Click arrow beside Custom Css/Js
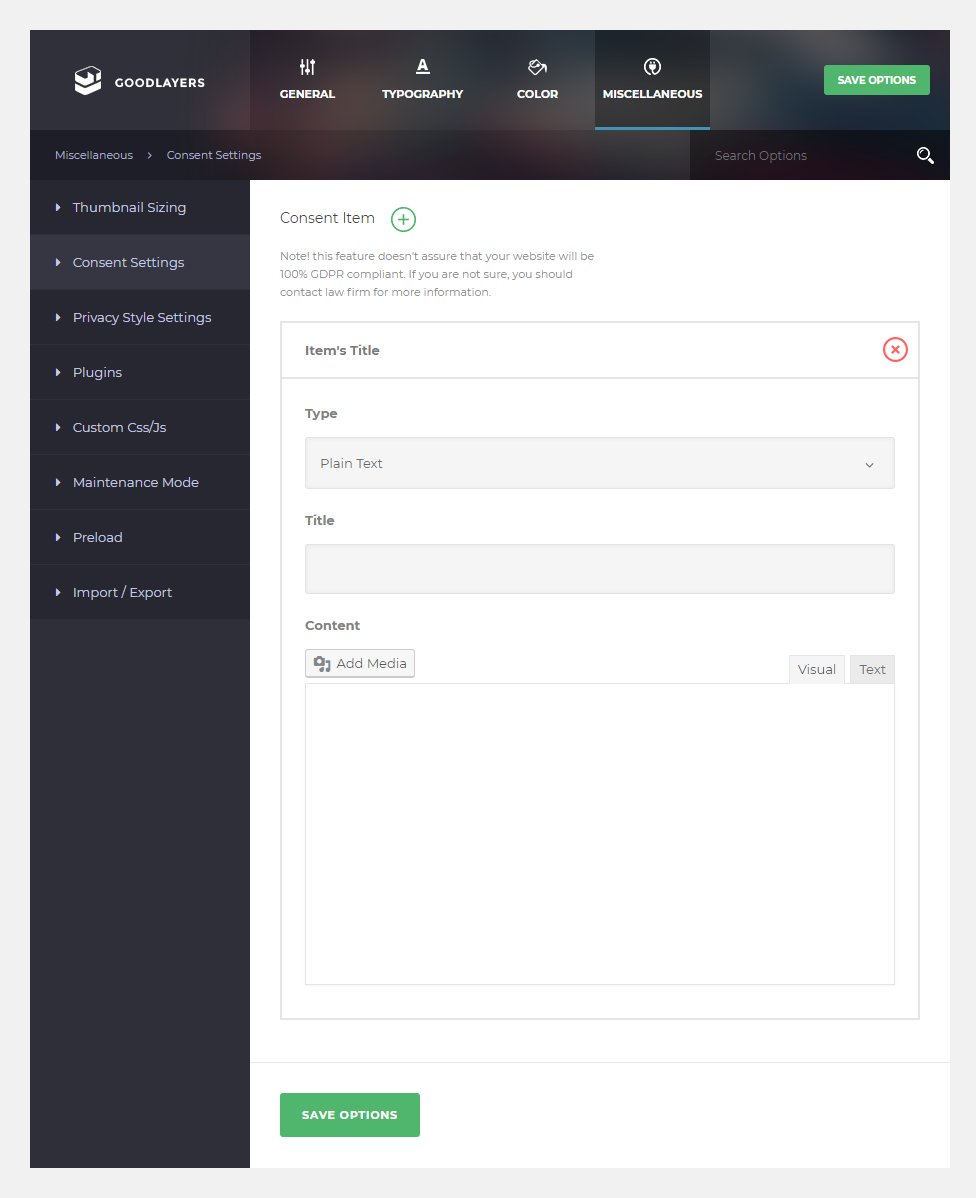Image resolution: width=976 pixels, height=1198 pixels. click(58, 427)
